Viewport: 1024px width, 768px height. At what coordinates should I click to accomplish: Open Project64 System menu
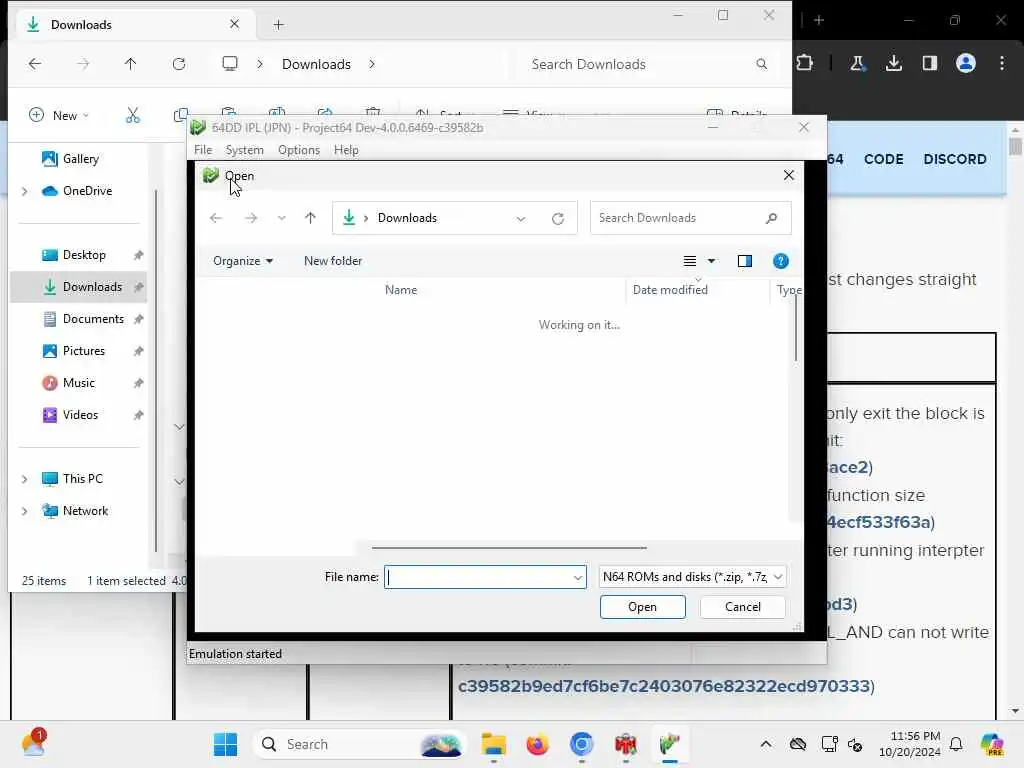tap(244, 150)
